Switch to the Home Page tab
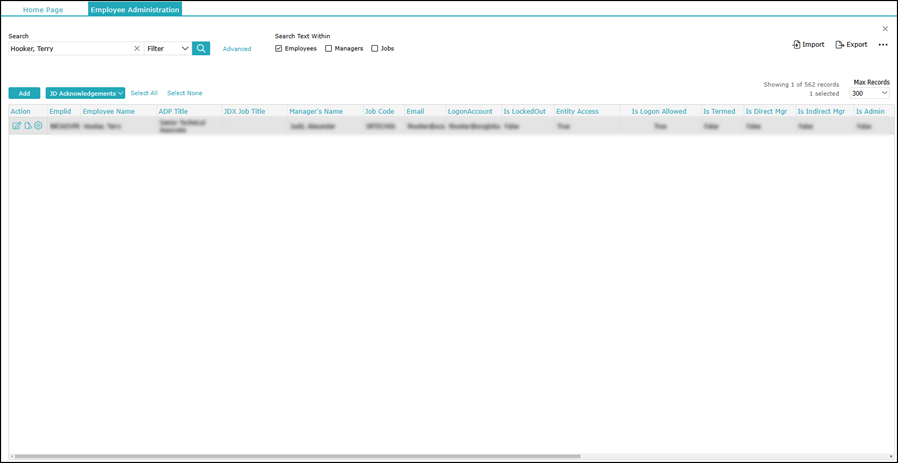Viewport: 899px width, 463px height. point(43,10)
